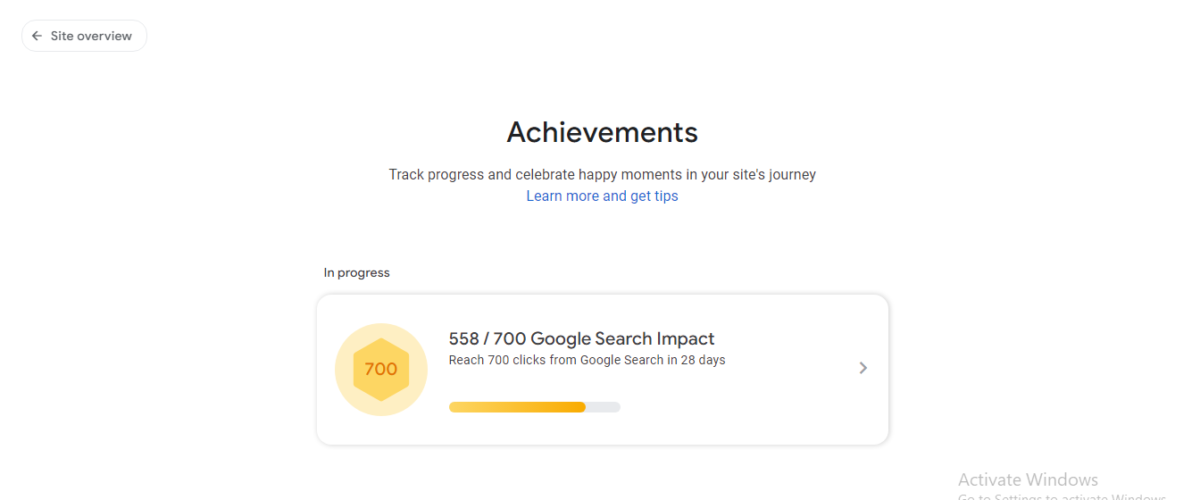1200x500 pixels.
Task: Click the back arrow icon beside Site overview
Action: click(37, 36)
